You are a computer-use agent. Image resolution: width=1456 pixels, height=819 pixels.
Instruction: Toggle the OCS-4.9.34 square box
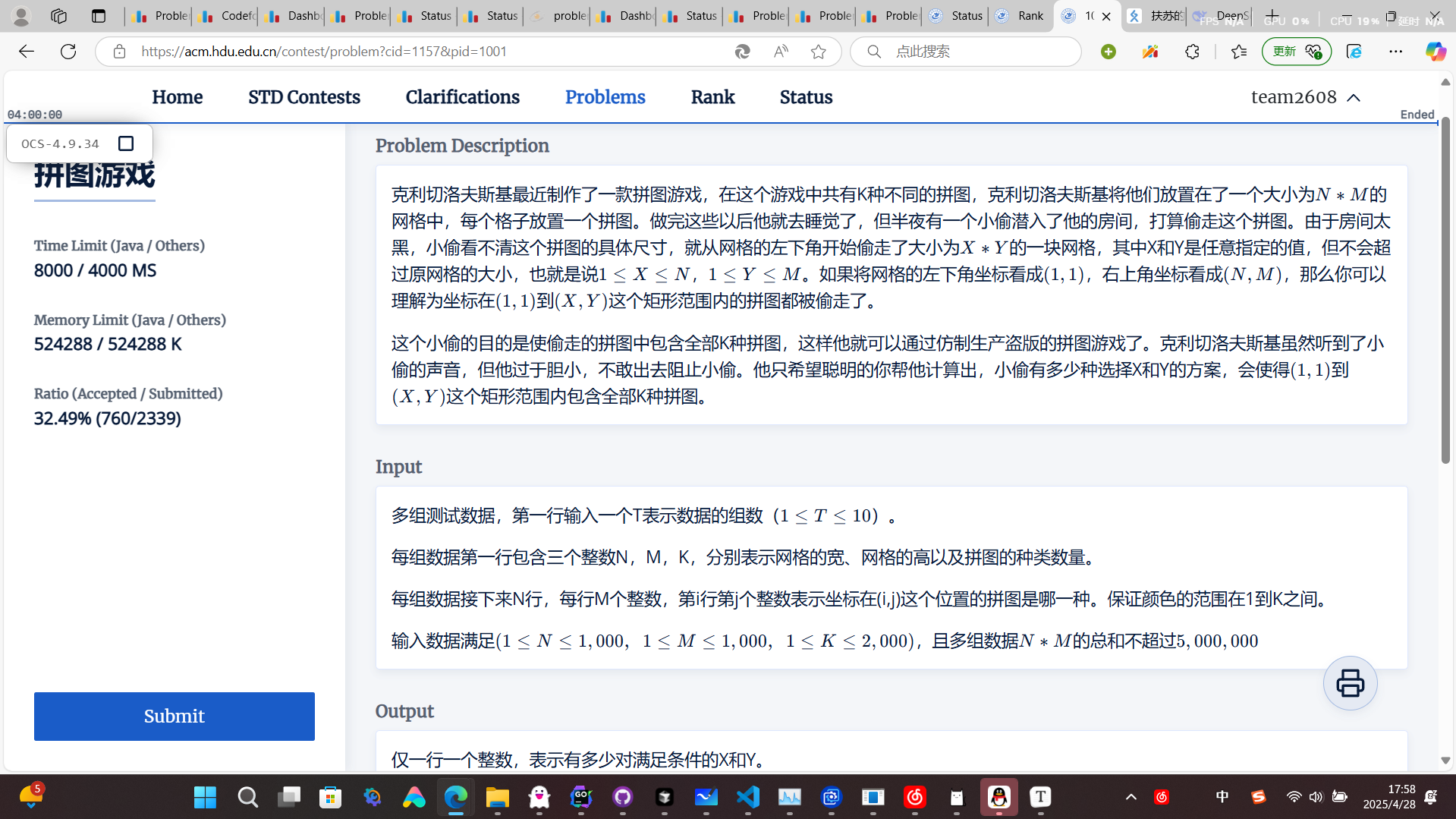coord(126,143)
